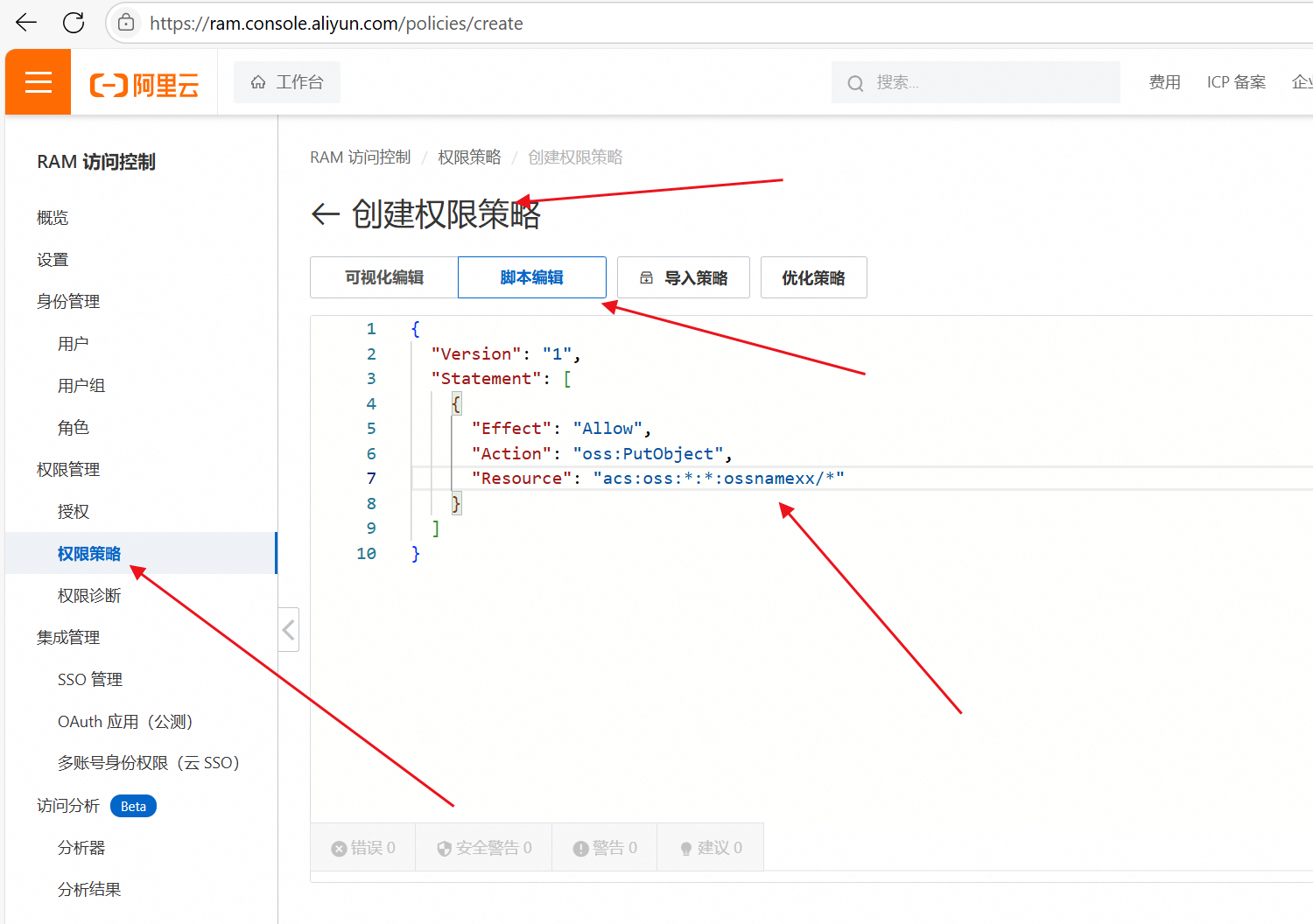Click the Aliyun logo
The image size is (1313, 924).
pos(144,85)
